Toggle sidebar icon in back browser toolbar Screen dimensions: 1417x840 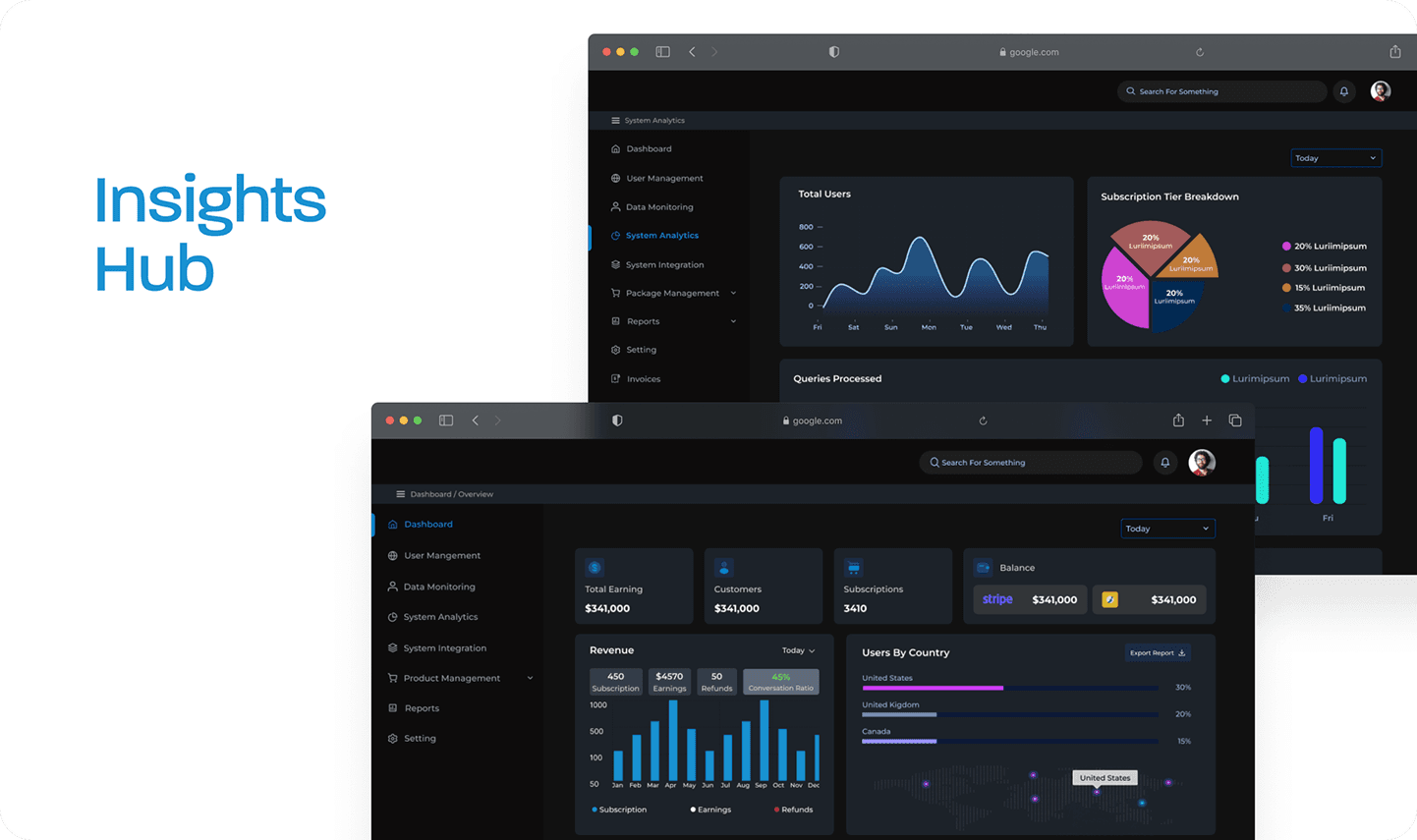pos(663,52)
